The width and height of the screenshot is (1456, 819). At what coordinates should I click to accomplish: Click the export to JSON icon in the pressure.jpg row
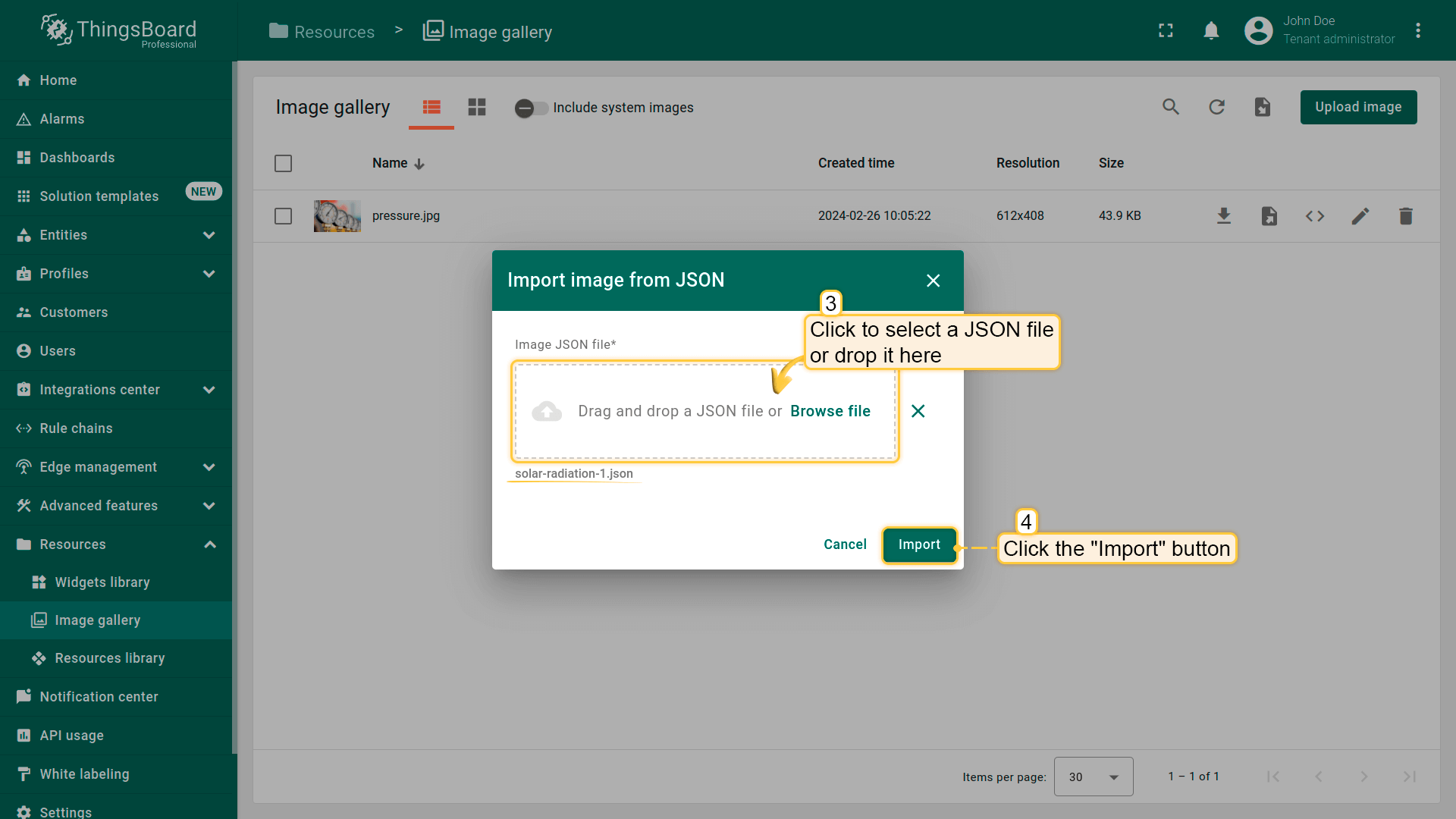1269,216
